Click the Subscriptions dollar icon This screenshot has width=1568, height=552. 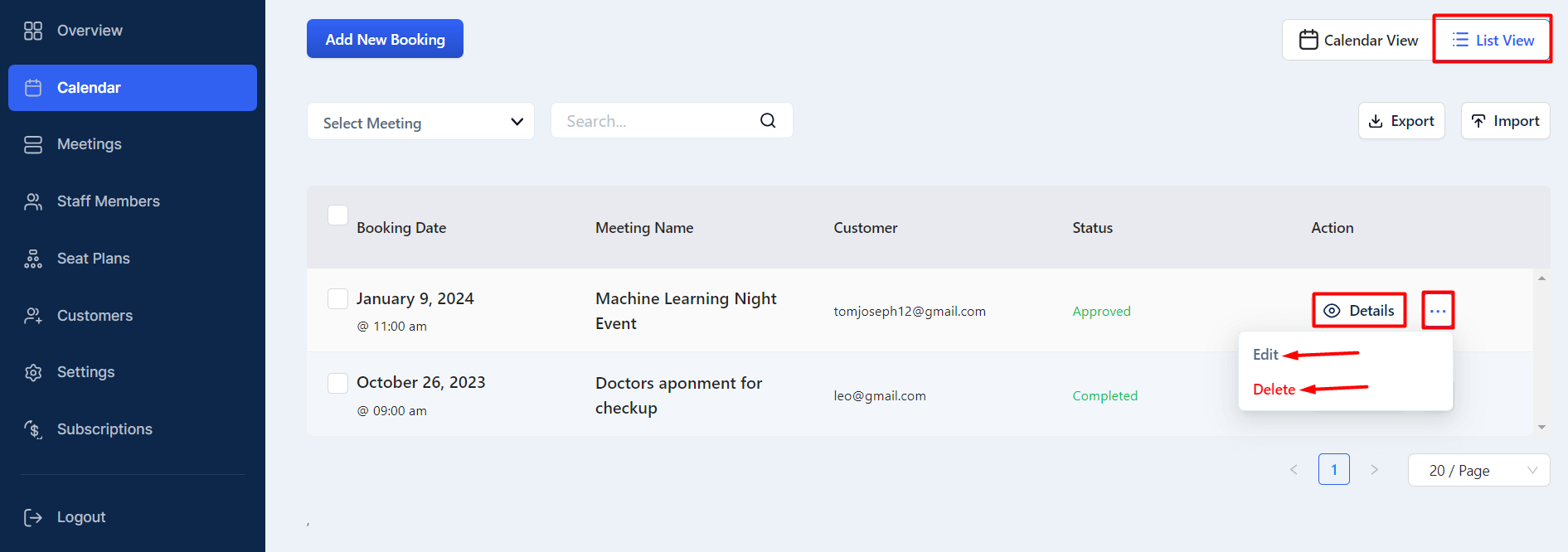(33, 429)
